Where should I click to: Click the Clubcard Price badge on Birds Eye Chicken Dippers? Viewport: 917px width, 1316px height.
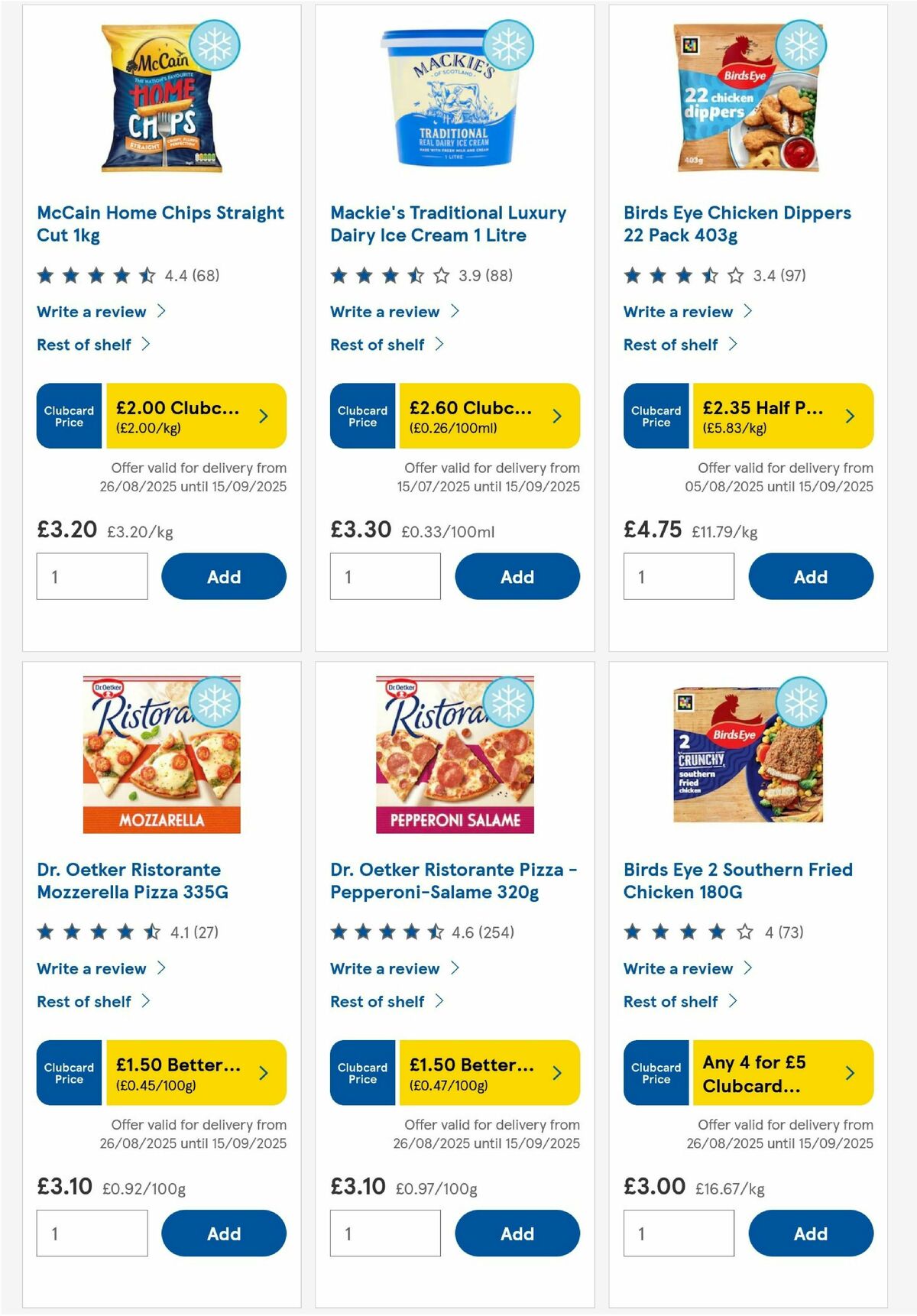(656, 416)
